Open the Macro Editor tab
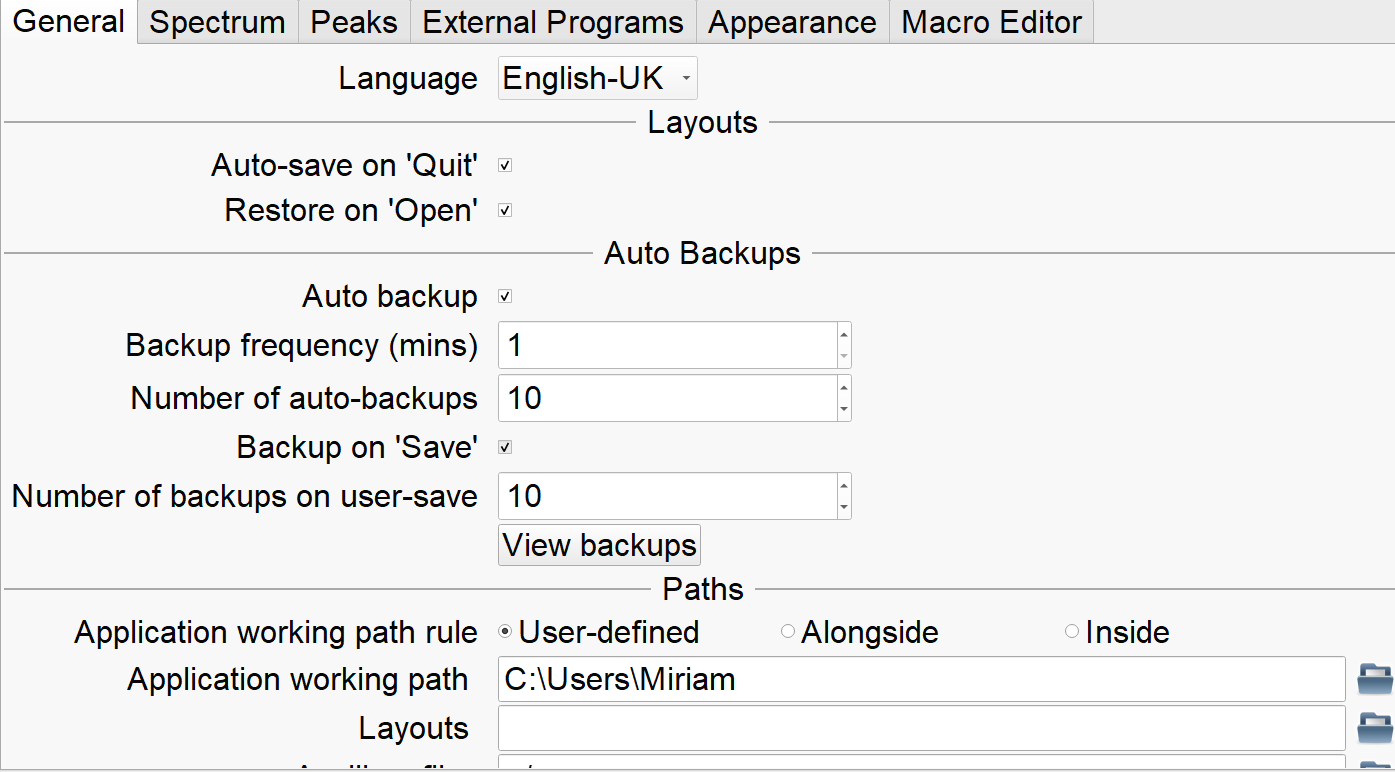 coord(991,22)
